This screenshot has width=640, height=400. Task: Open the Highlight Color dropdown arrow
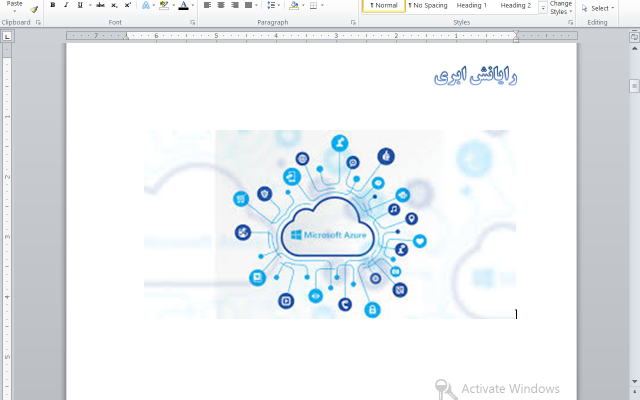[173, 5]
